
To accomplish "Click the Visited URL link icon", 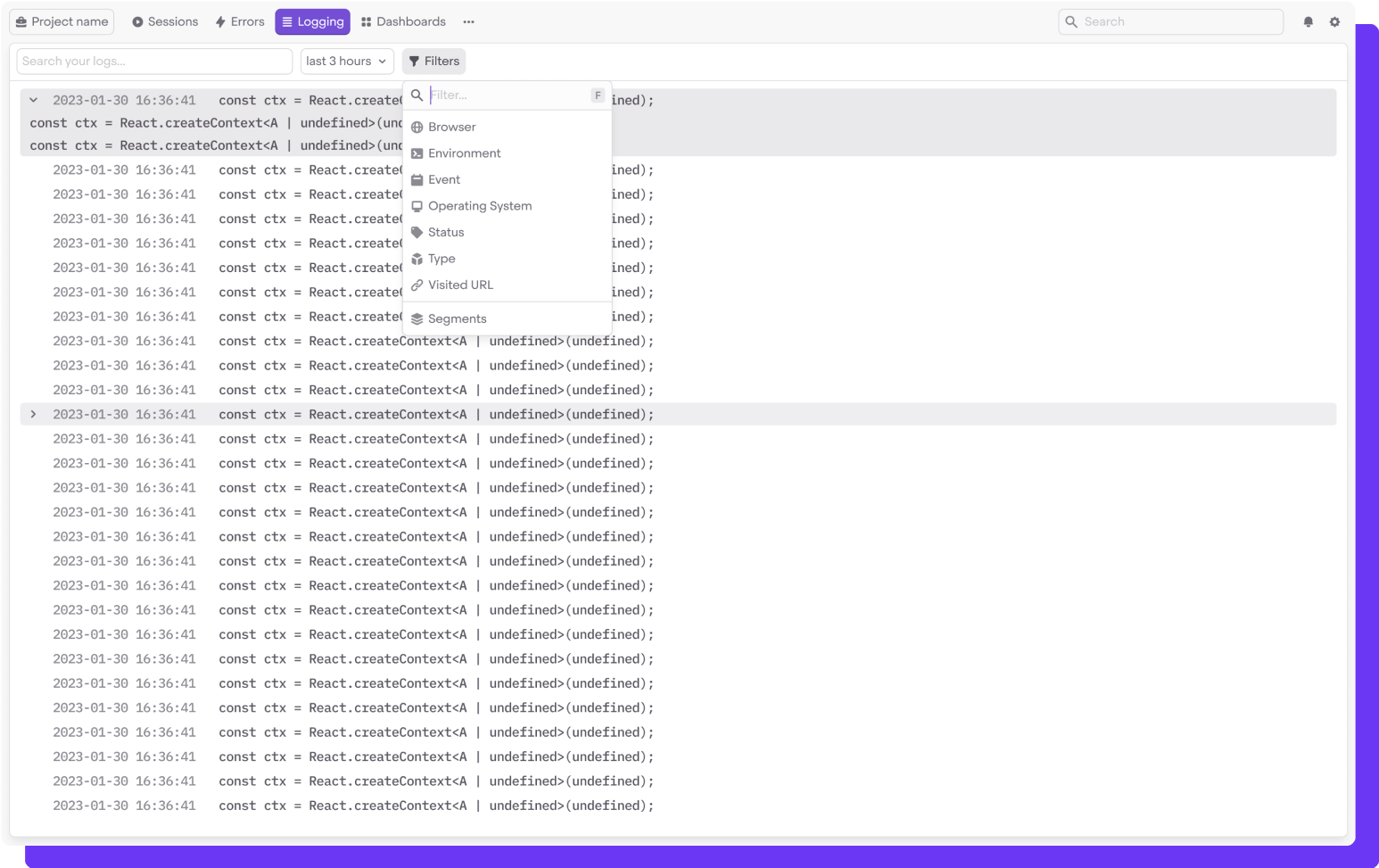I will click(x=417, y=285).
